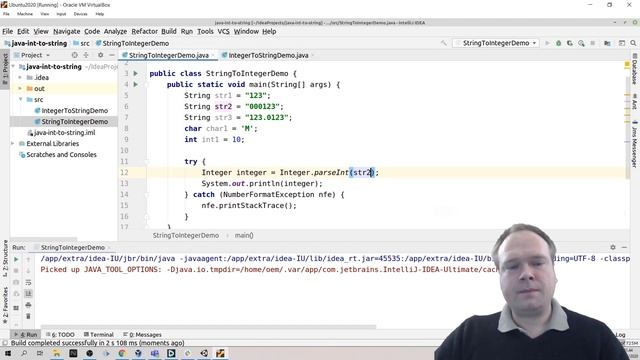The height and width of the screenshot is (360, 640).
Task: Toggle the 1: Project side tool button
Action: pos(5,69)
